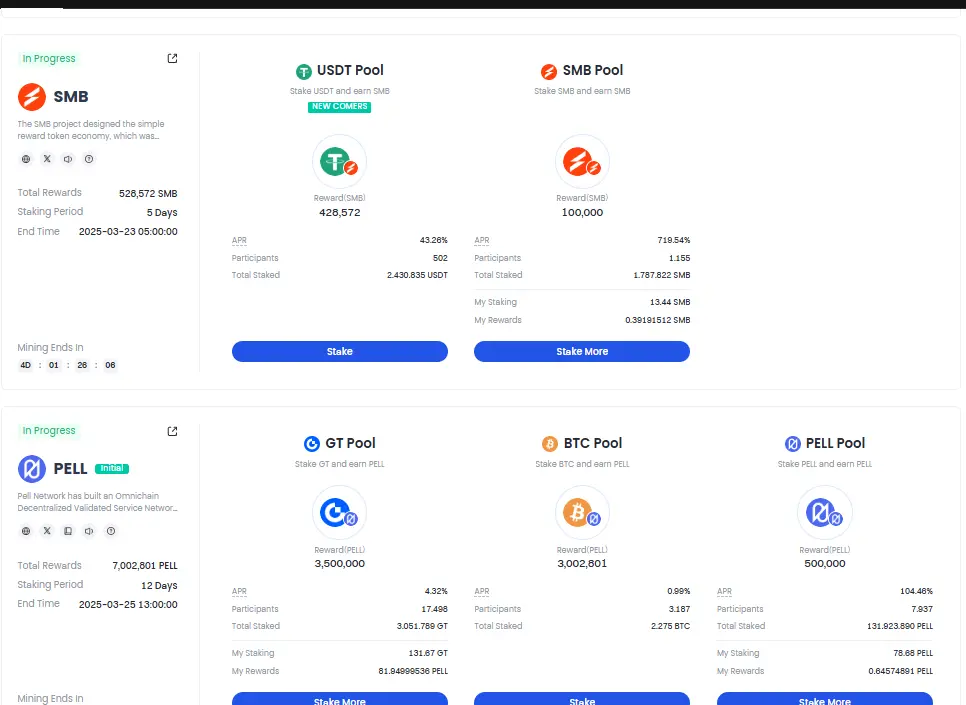Click the 43.26% APR value
The width and height of the screenshot is (966, 705).
click(x=434, y=240)
